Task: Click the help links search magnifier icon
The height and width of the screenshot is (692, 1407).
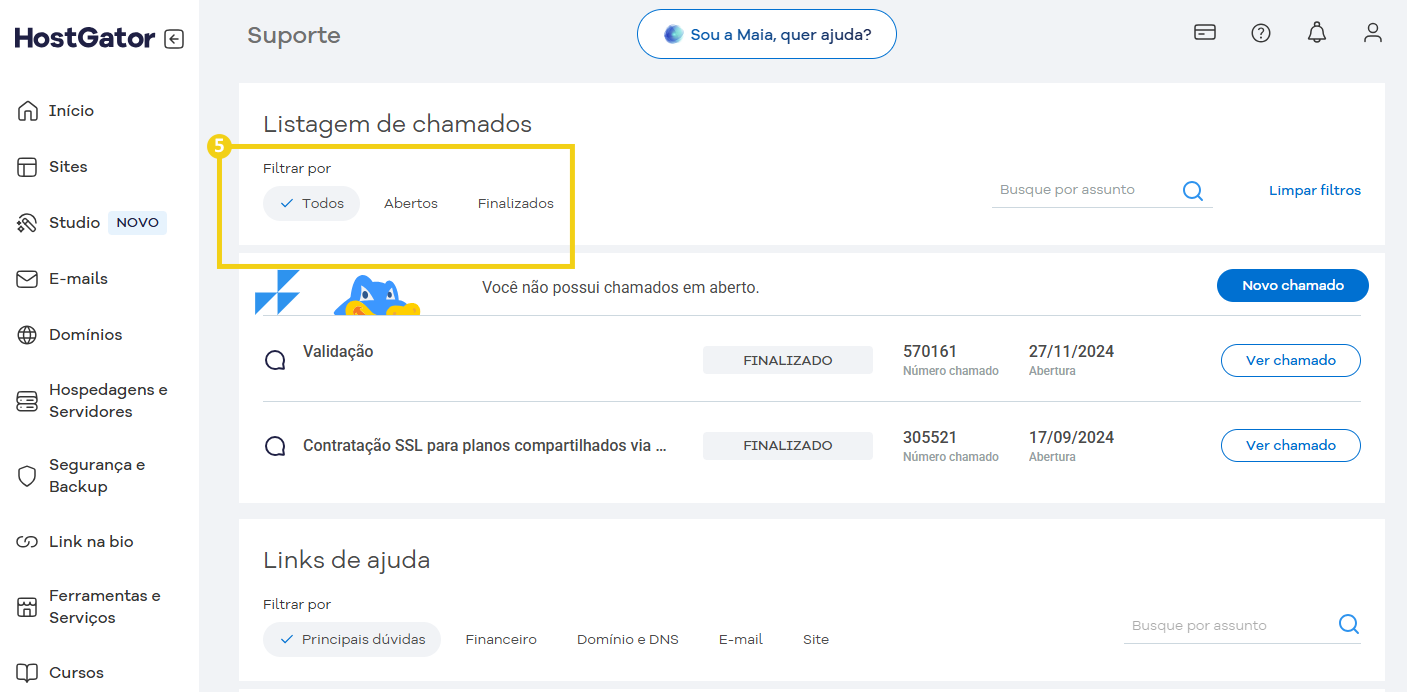Action: [1349, 625]
